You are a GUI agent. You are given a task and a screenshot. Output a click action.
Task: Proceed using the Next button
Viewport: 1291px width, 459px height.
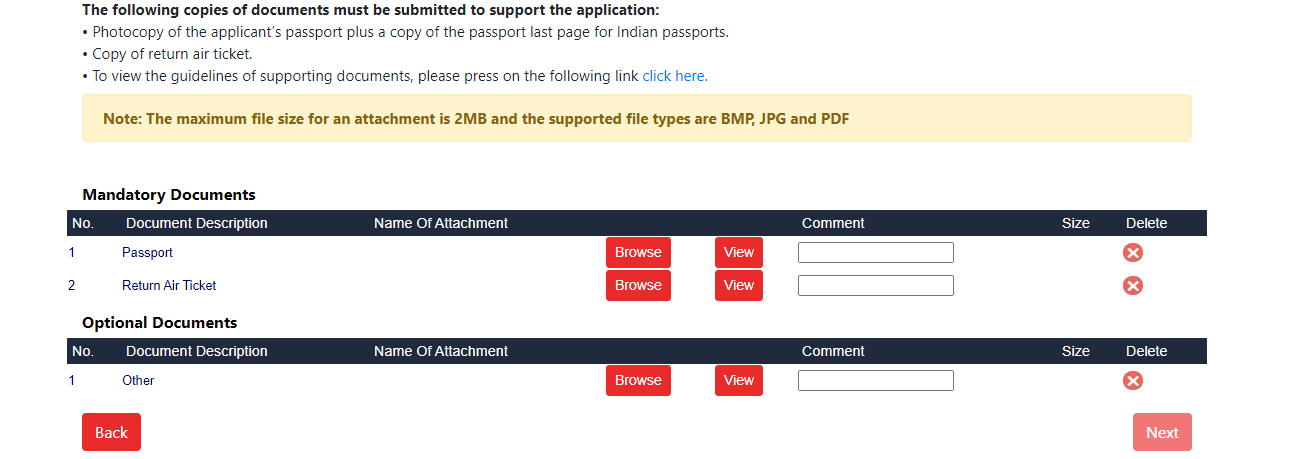coord(1162,432)
